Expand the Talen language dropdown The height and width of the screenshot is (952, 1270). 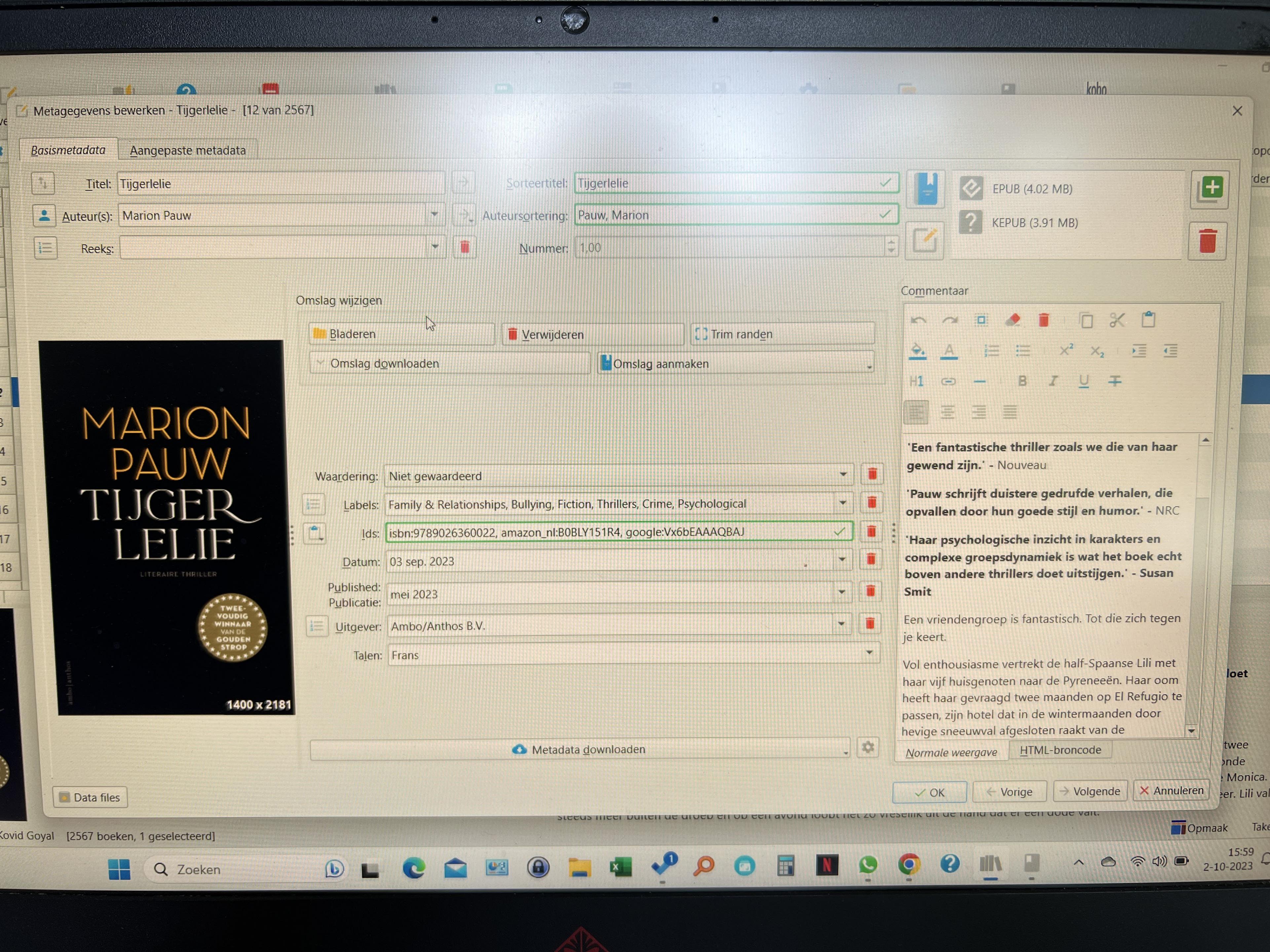click(869, 653)
